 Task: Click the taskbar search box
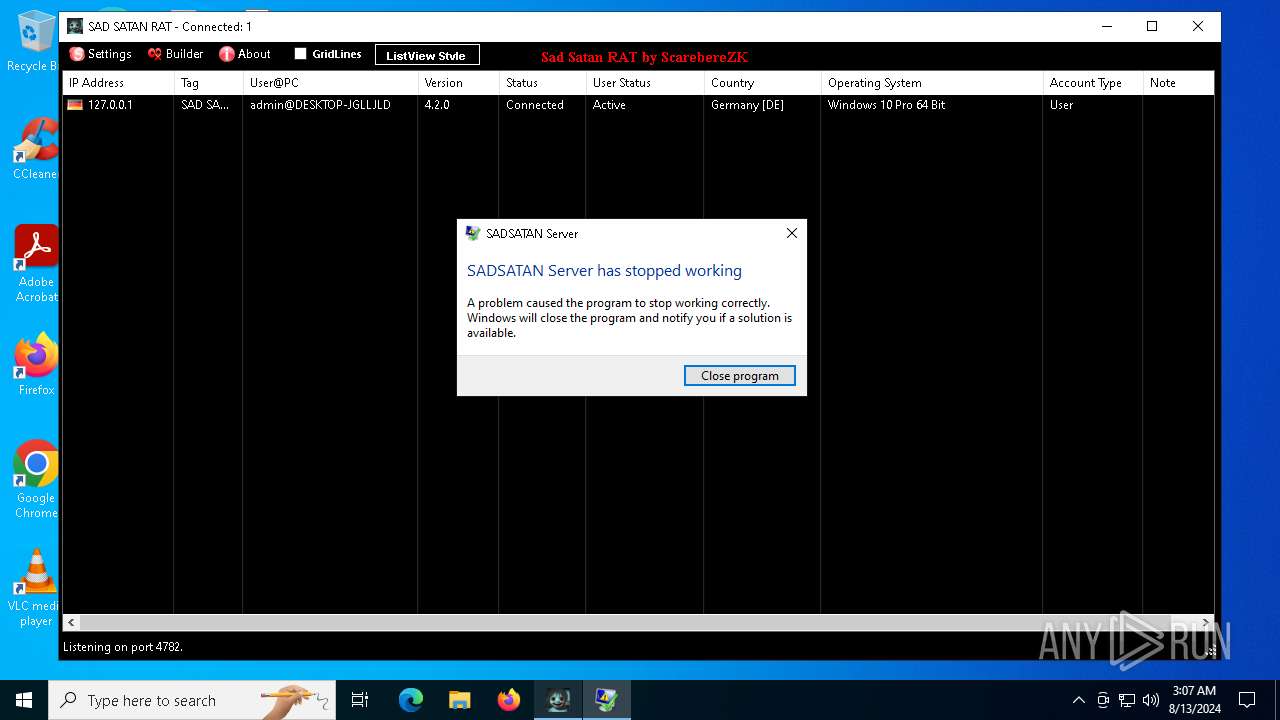192,700
